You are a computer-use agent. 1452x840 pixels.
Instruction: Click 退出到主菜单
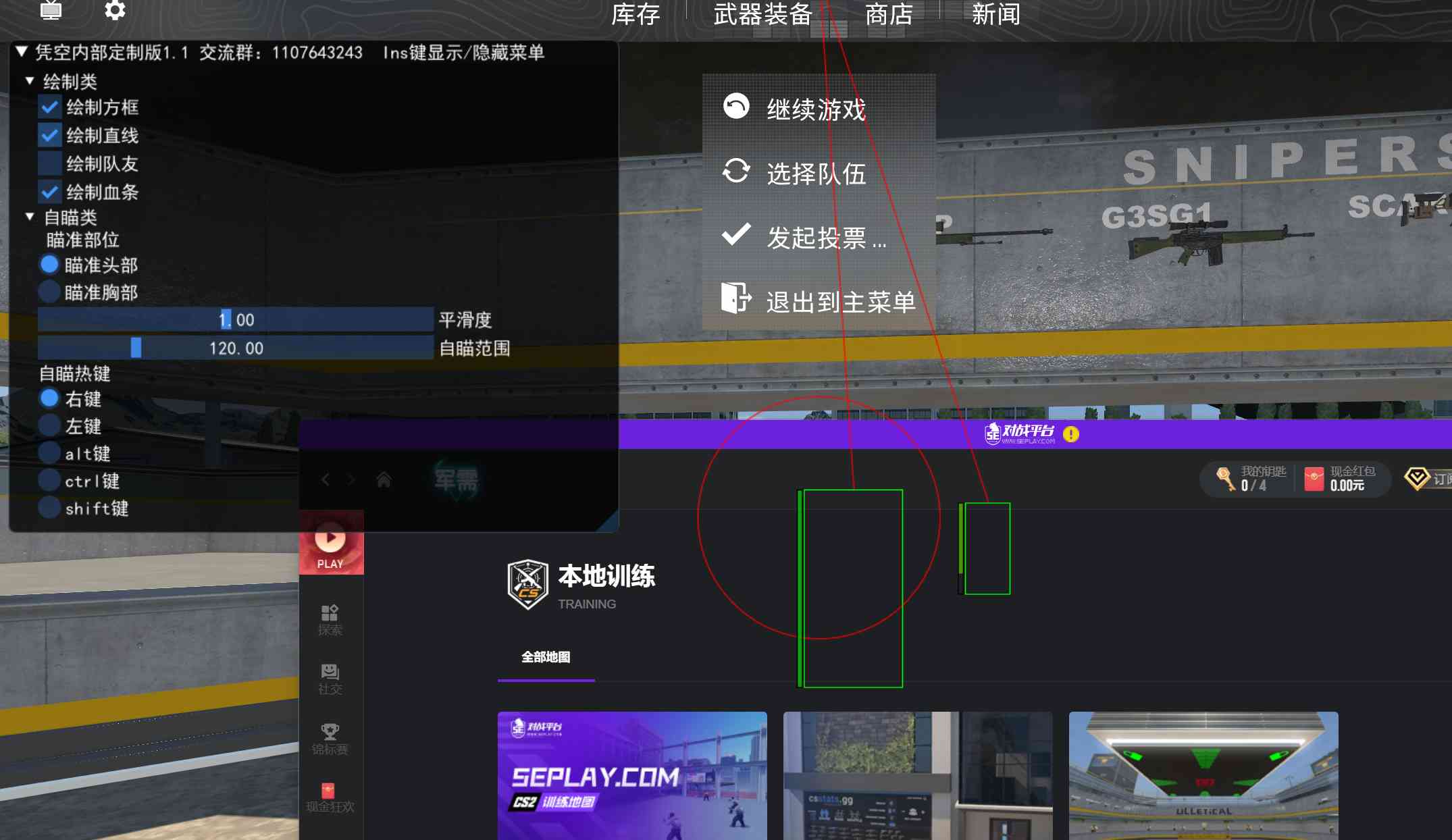coord(841,302)
